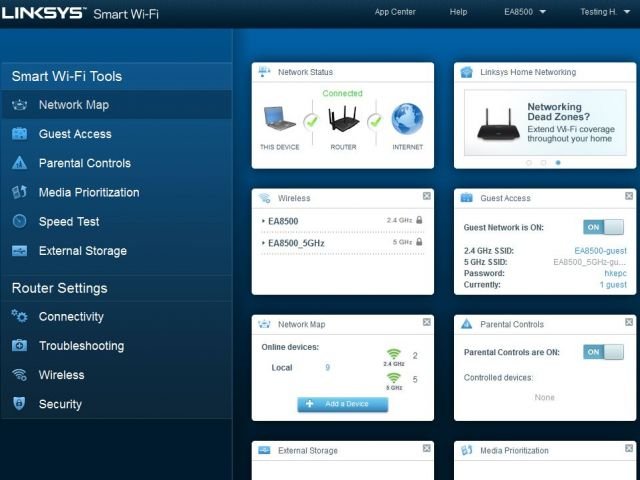Screen dimensions: 640x480
Task: Click the Media Prioritization widget header icon
Action: (x=467, y=450)
